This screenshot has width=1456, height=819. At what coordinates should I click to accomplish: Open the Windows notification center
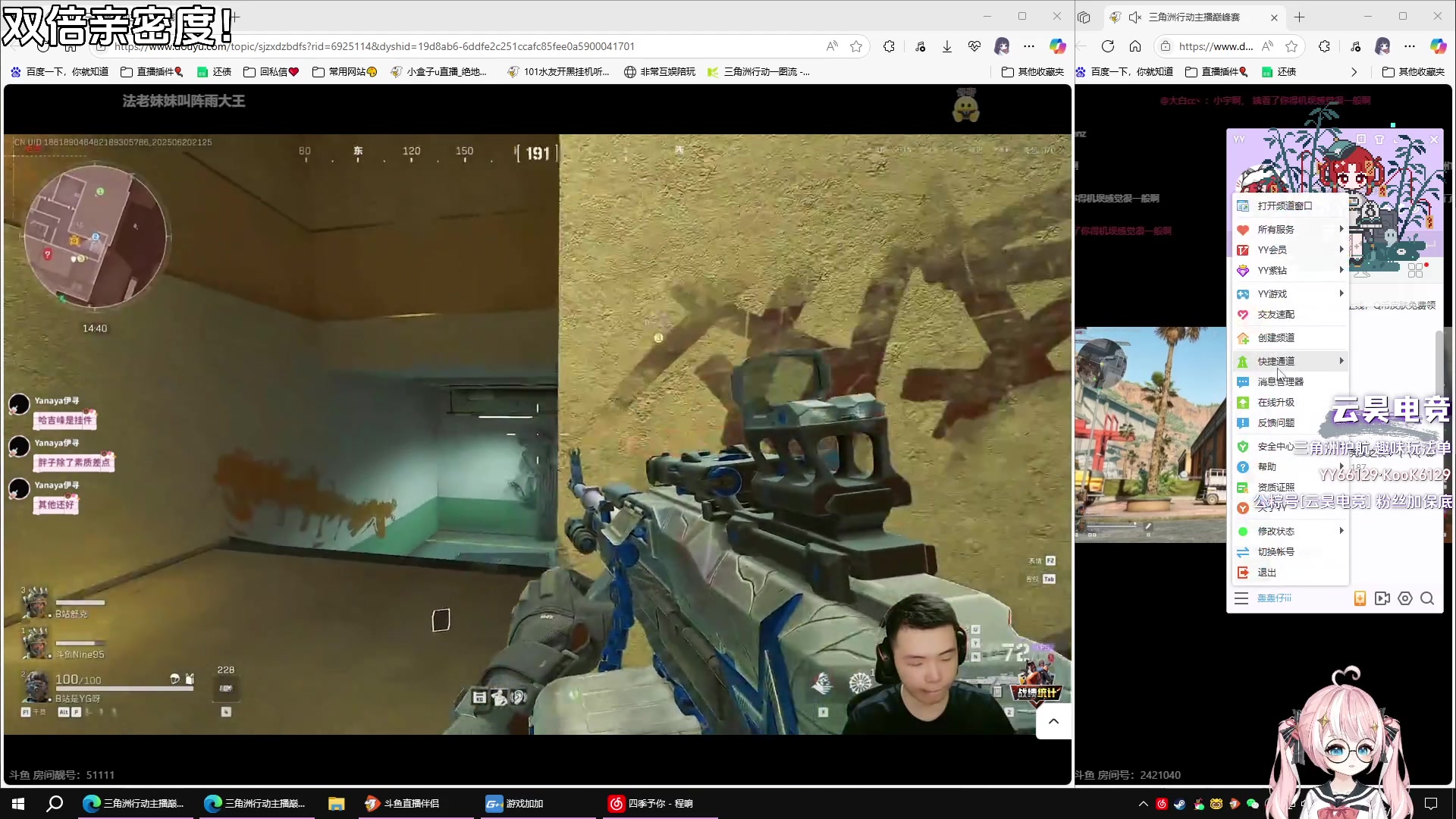(x=1431, y=804)
